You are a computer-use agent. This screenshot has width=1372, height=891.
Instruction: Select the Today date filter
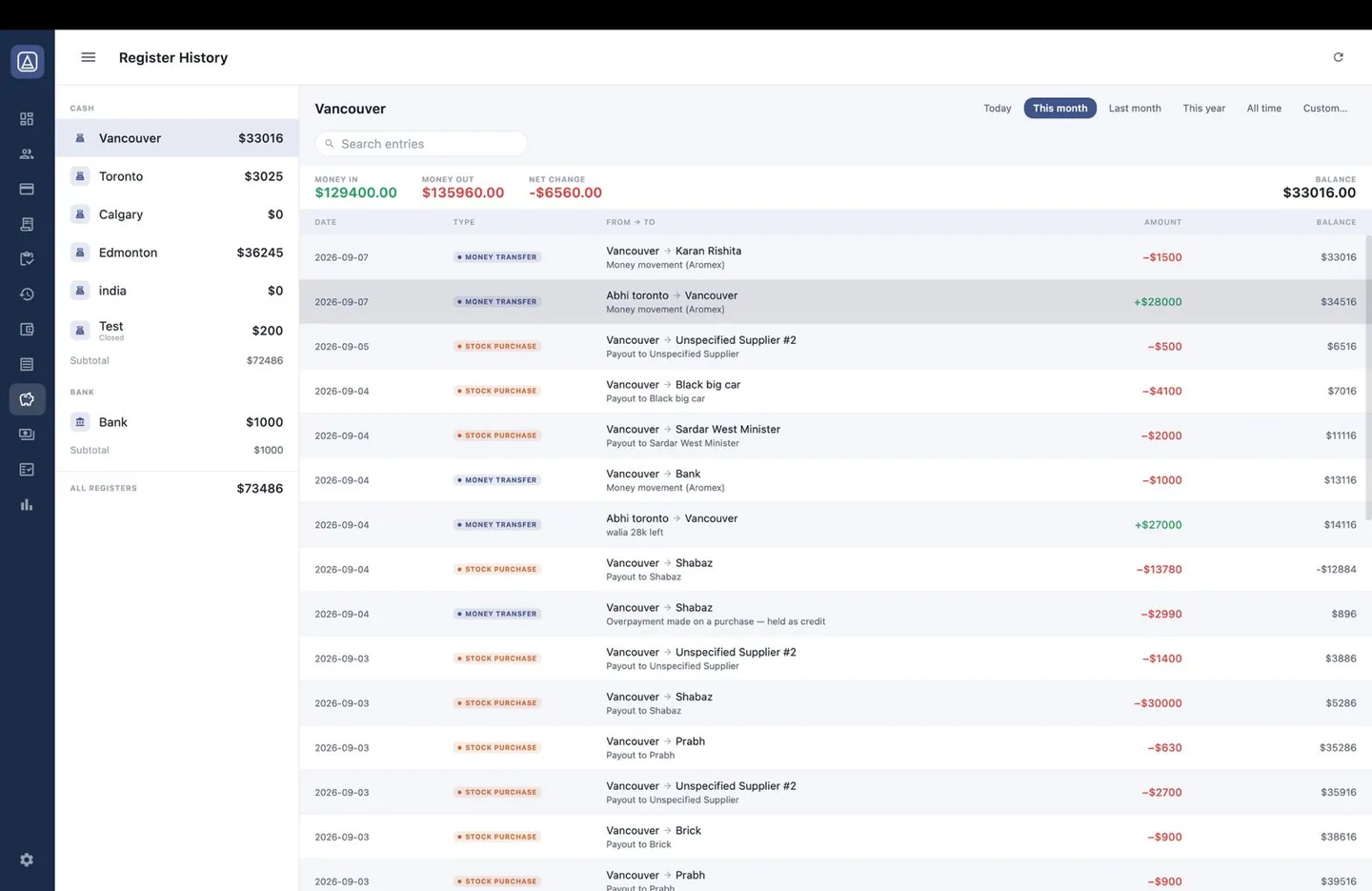(998, 109)
